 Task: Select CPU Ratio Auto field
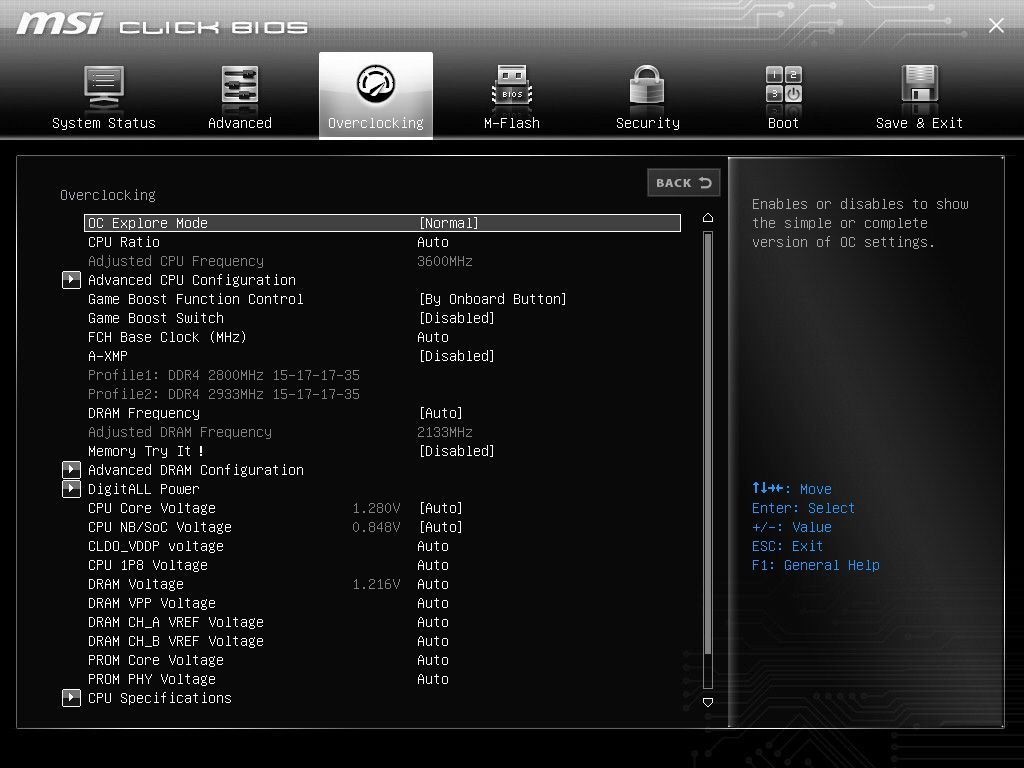tap(433, 242)
